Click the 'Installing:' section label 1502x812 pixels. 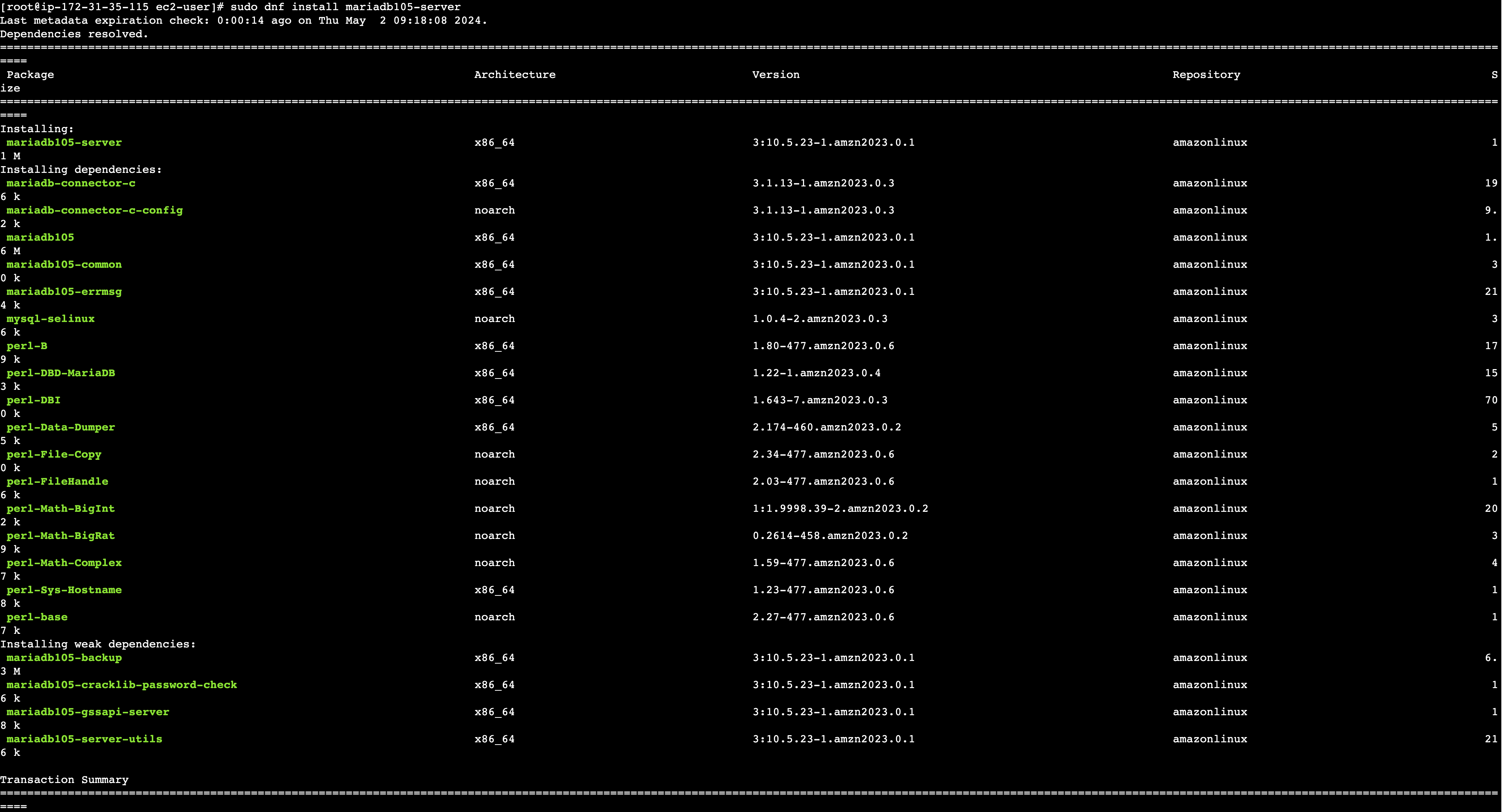point(37,129)
